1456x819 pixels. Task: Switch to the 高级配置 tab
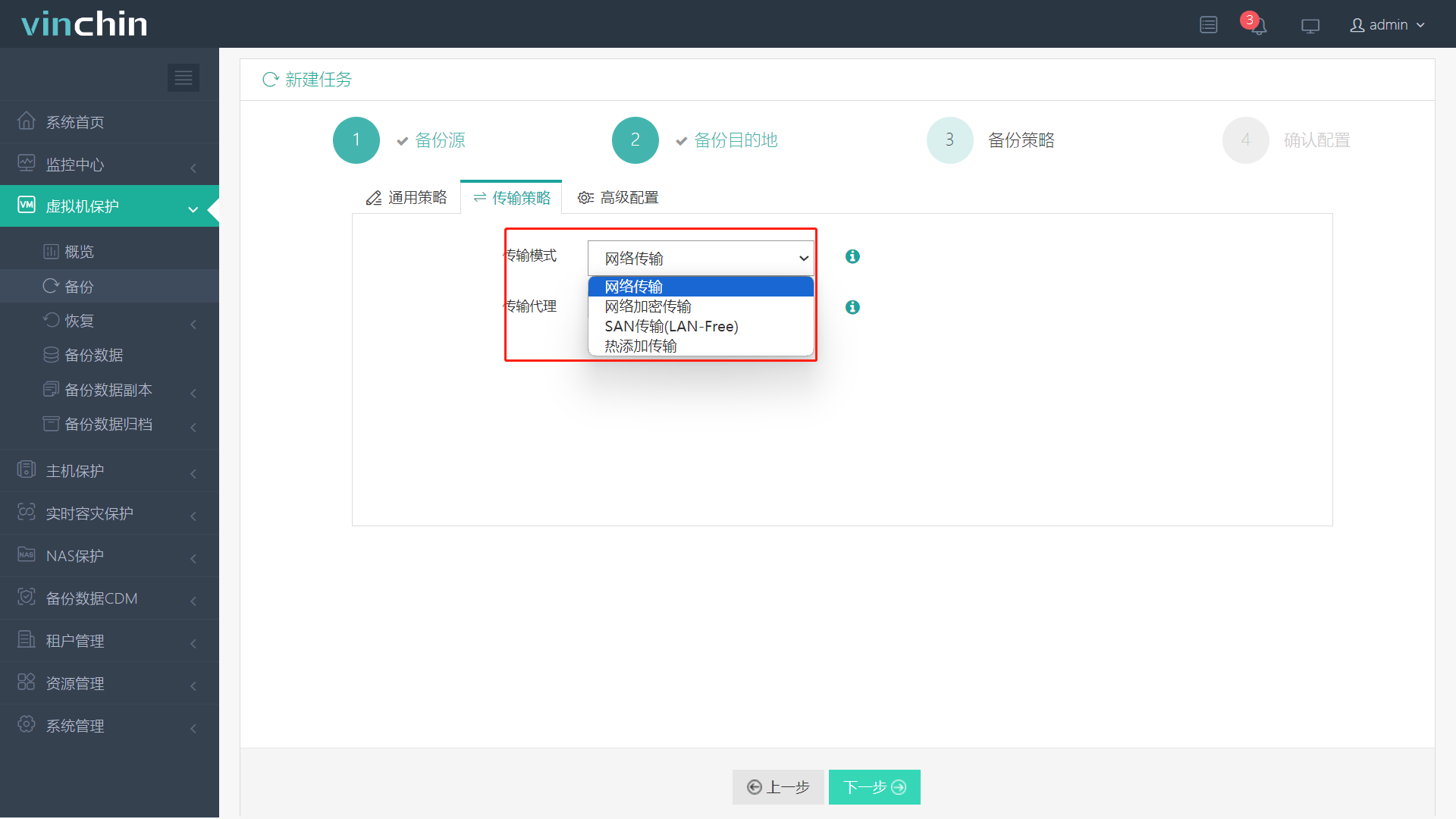point(618,198)
